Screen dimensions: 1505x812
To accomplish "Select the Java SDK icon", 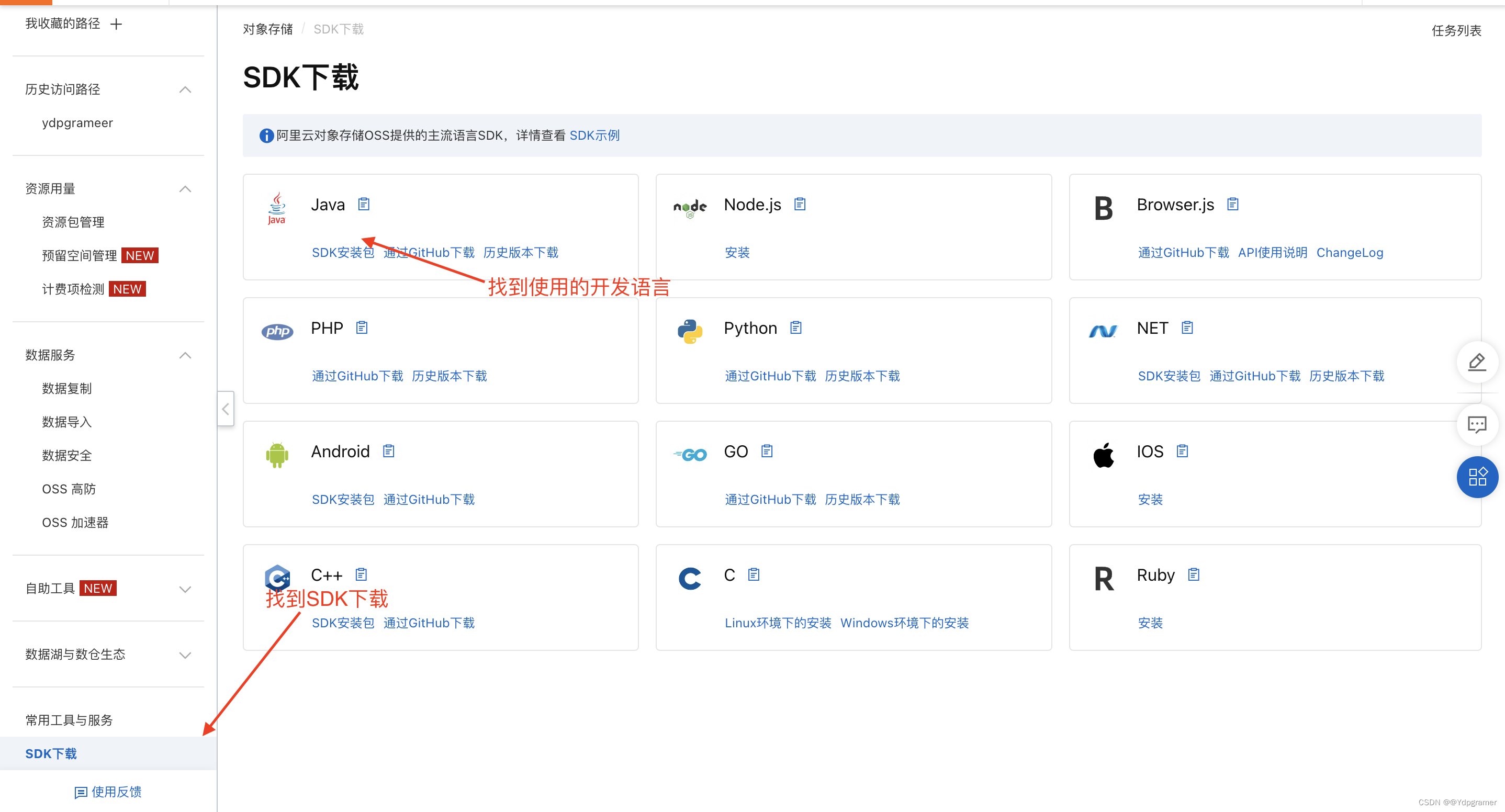I will coord(276,209).
